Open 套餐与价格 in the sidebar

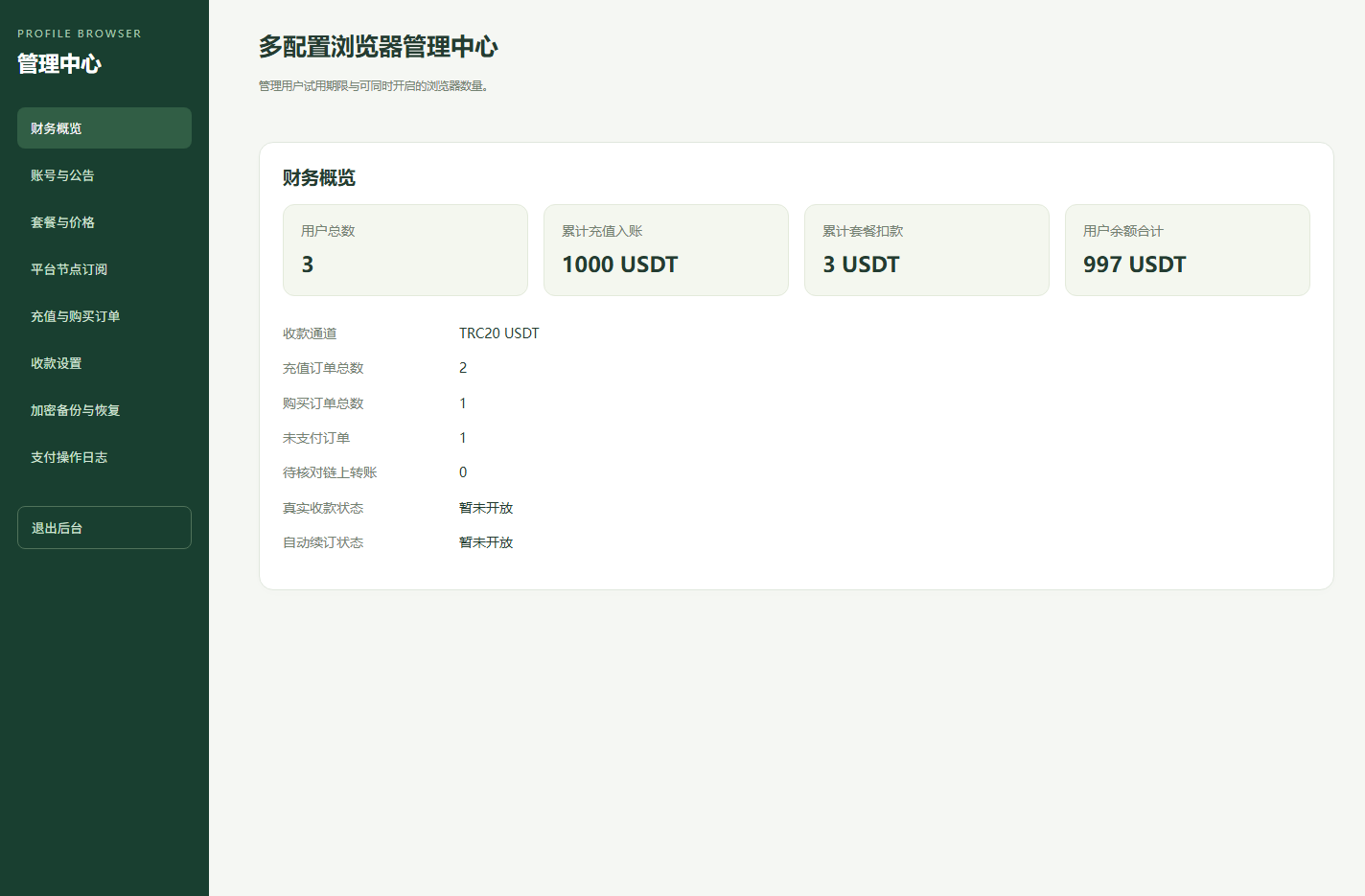pyautogui.click(x=104, y=222)
